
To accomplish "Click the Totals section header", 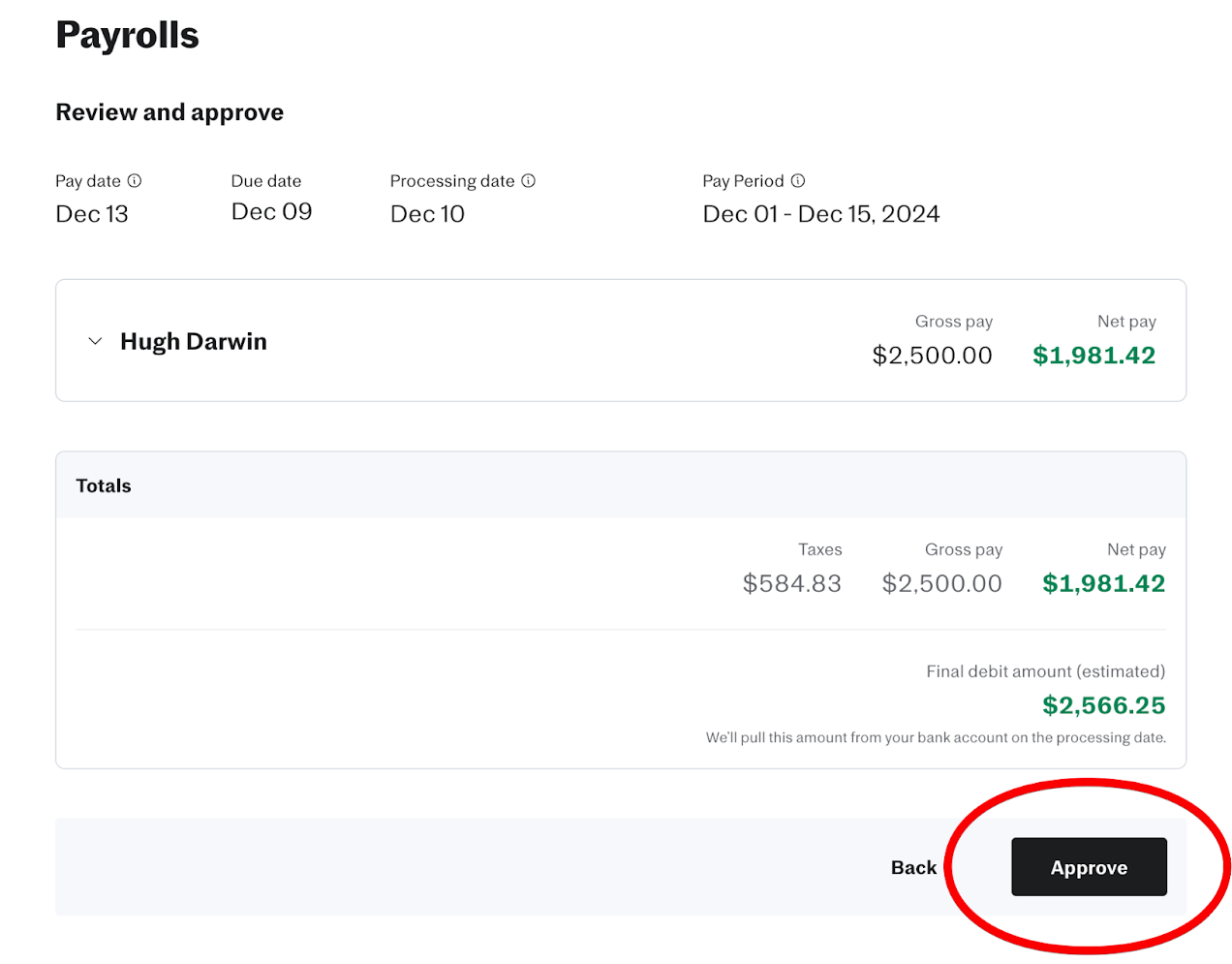I will (104, 485).
